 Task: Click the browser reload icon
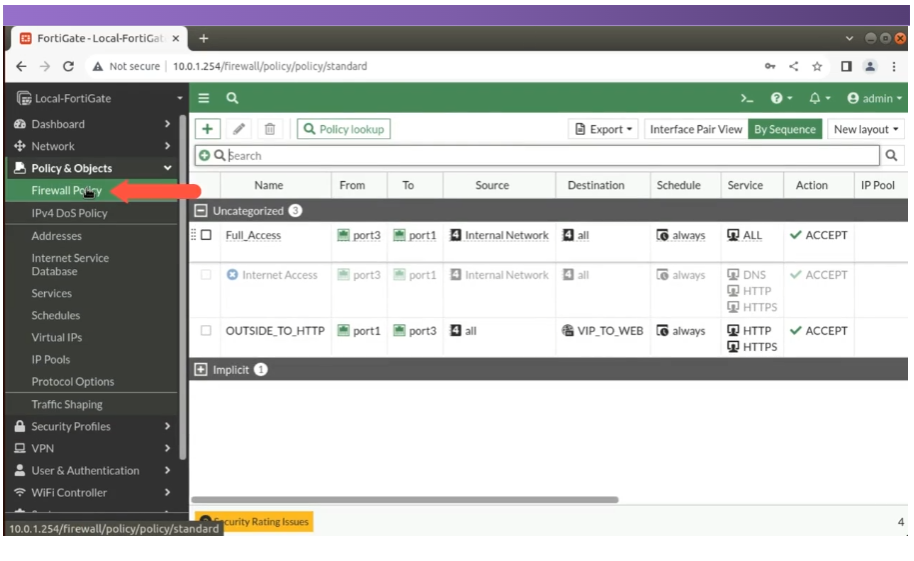coord(68,66)
